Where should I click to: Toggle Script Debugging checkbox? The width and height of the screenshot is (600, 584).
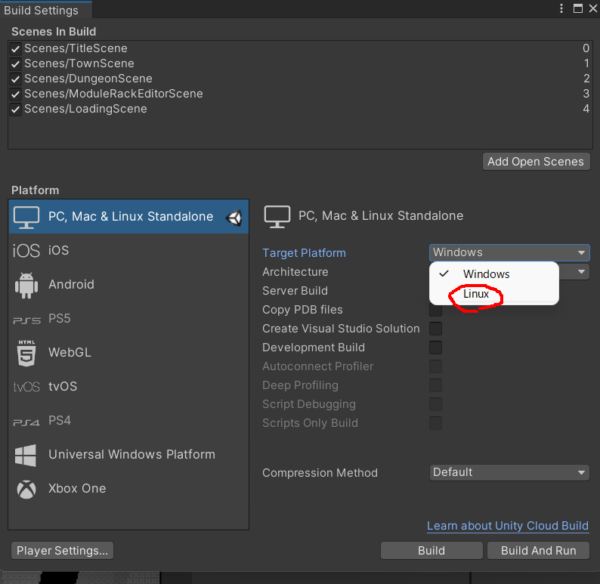tap(435, 404)
